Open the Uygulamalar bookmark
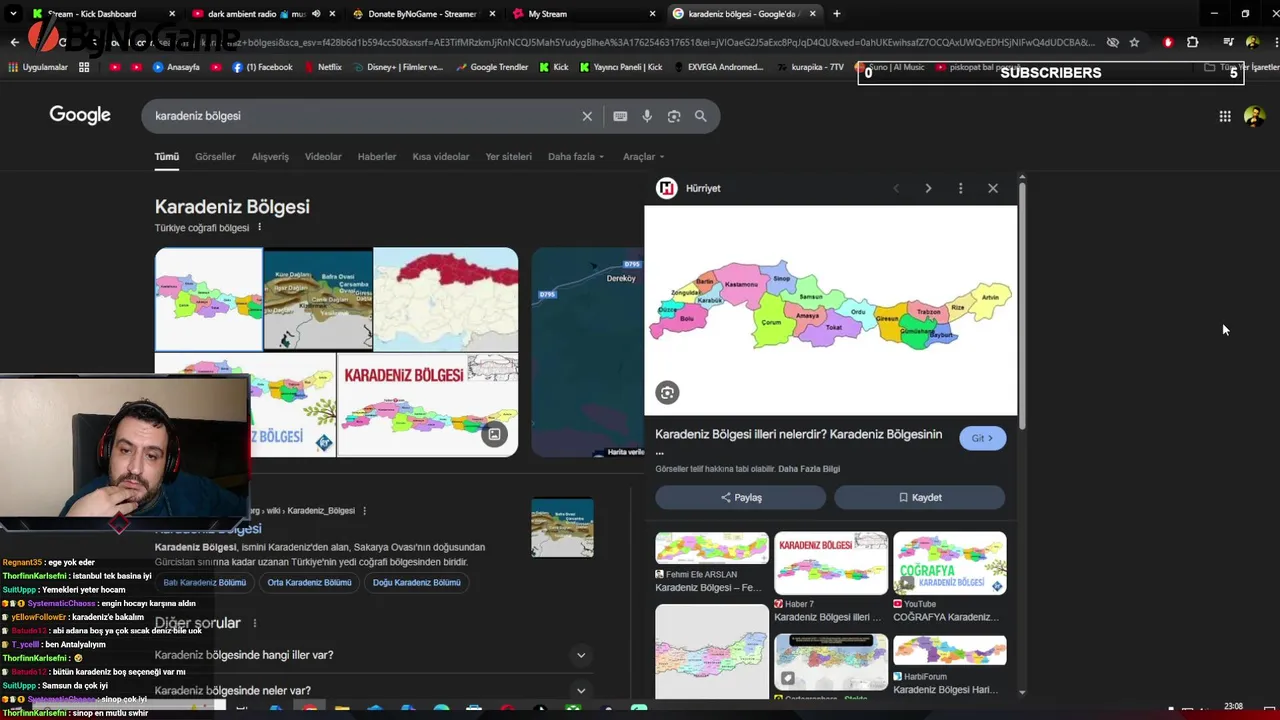This screenshot has width=1280, height=720. (x=38, y=67)
